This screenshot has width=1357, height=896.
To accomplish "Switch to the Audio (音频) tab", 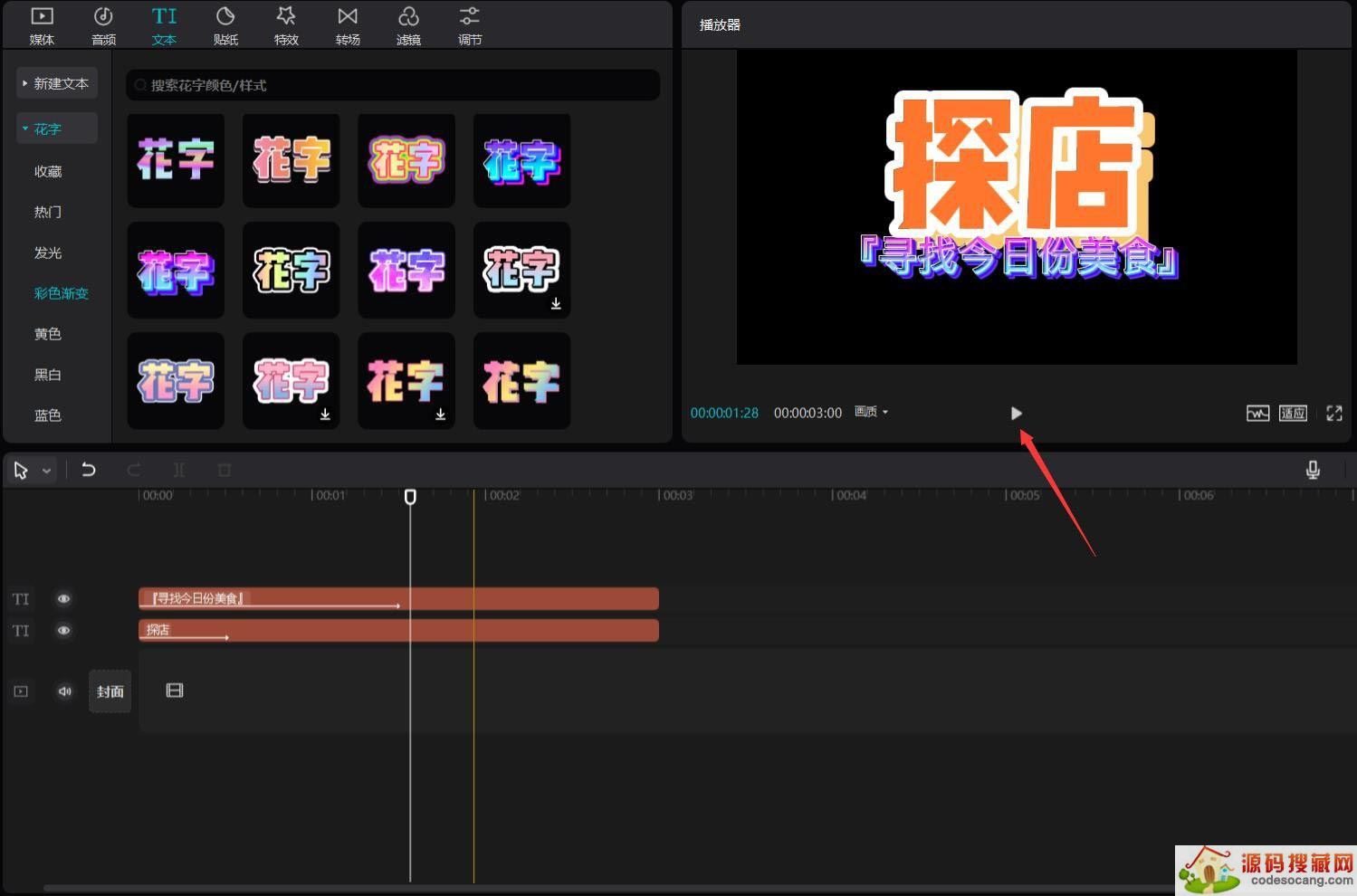I will [x=103, y=25].
